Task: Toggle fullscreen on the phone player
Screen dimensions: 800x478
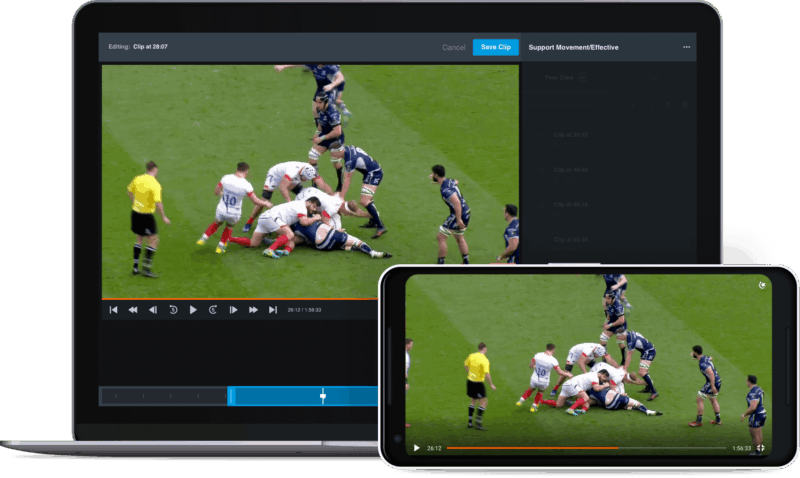Action: point(760,448)
